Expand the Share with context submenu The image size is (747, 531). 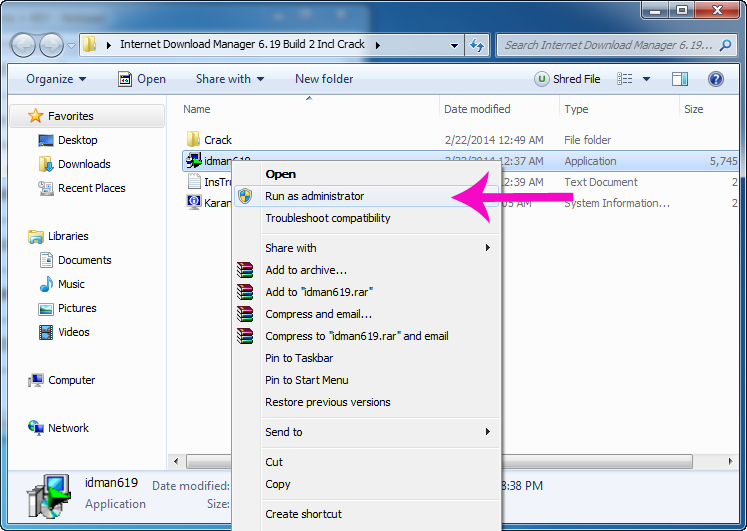366,248
